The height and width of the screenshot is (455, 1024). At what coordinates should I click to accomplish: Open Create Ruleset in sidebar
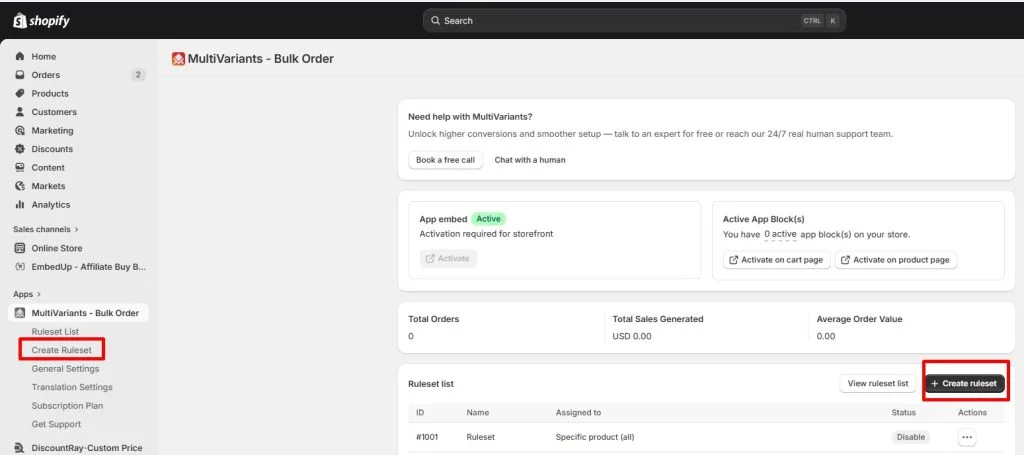click(61, 351)
